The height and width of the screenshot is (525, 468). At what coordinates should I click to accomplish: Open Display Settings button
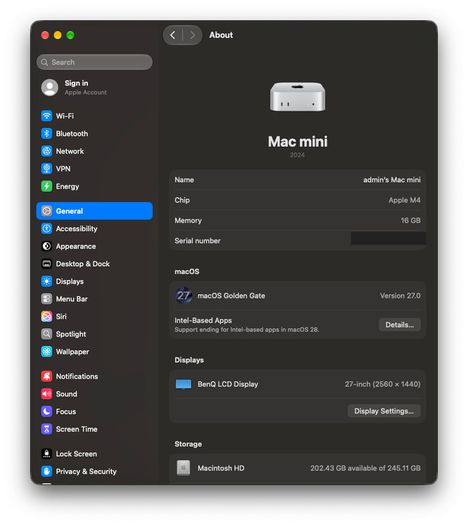pos(384,411)
